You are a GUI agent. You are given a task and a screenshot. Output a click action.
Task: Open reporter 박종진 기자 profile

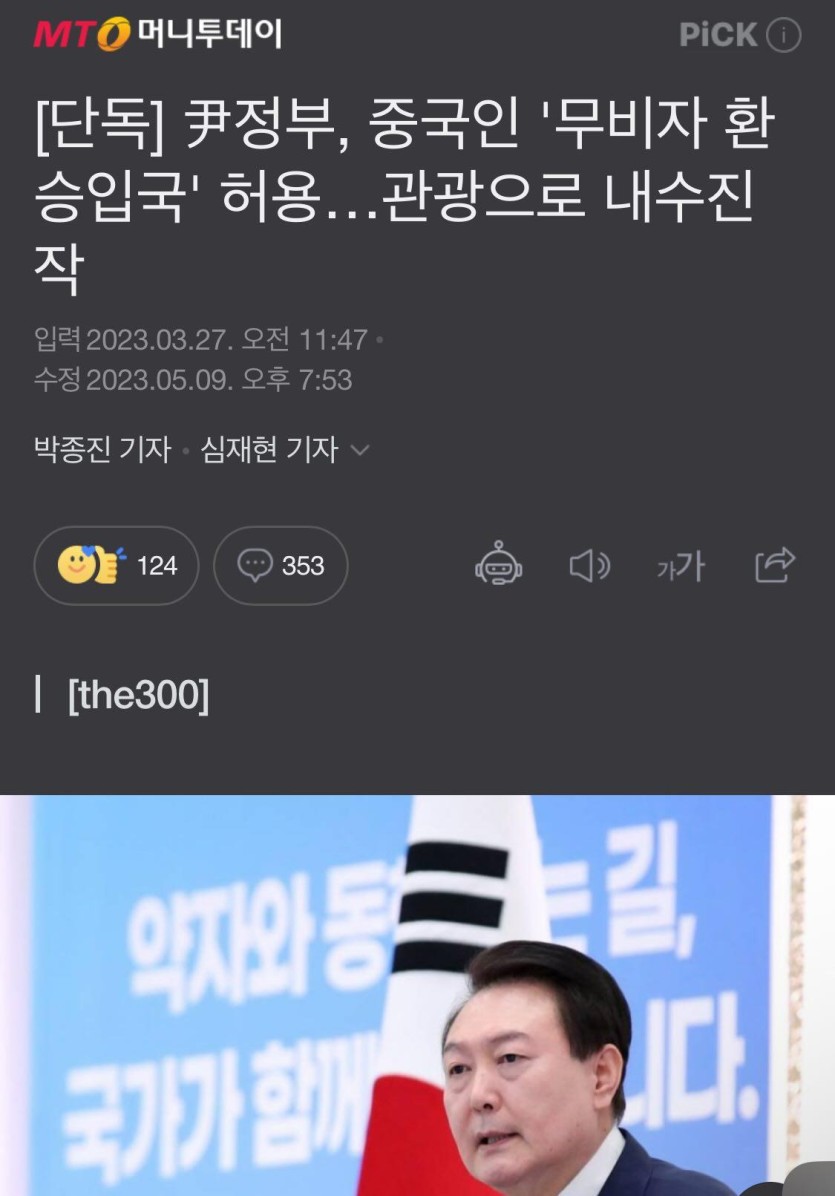tap(103, 449)
